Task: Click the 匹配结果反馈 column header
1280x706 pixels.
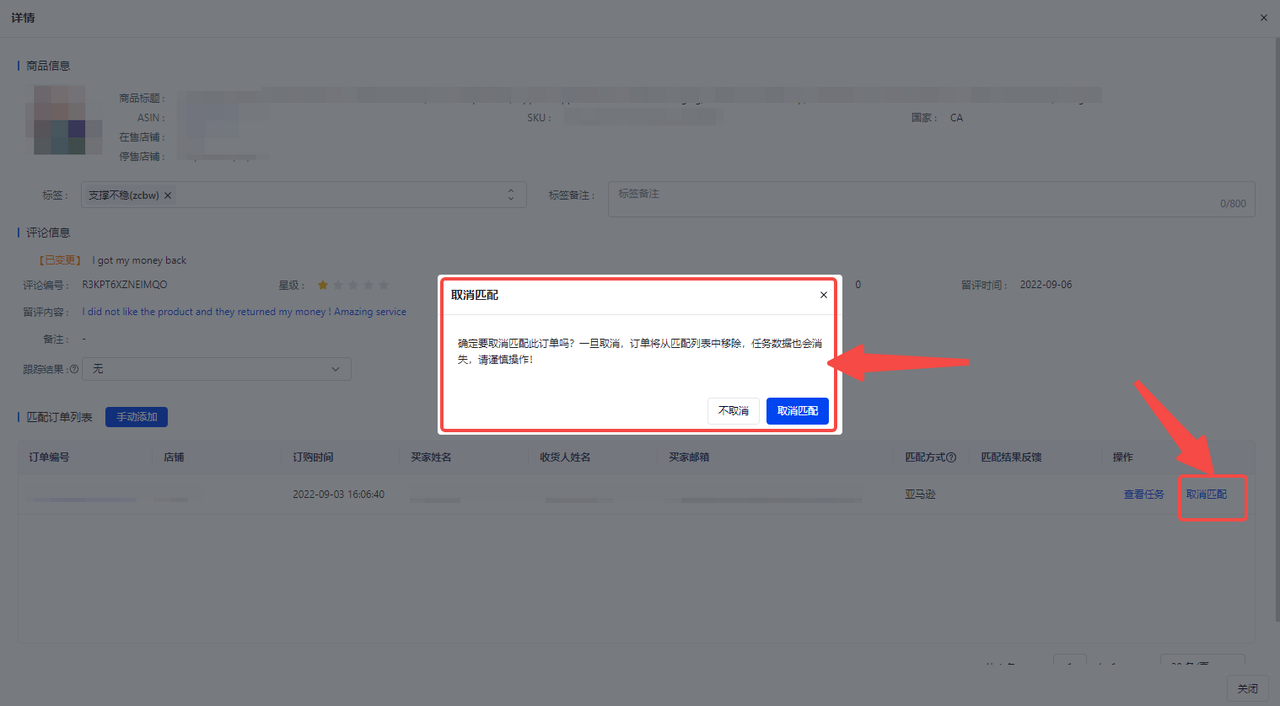Action: pos(1011,457)
